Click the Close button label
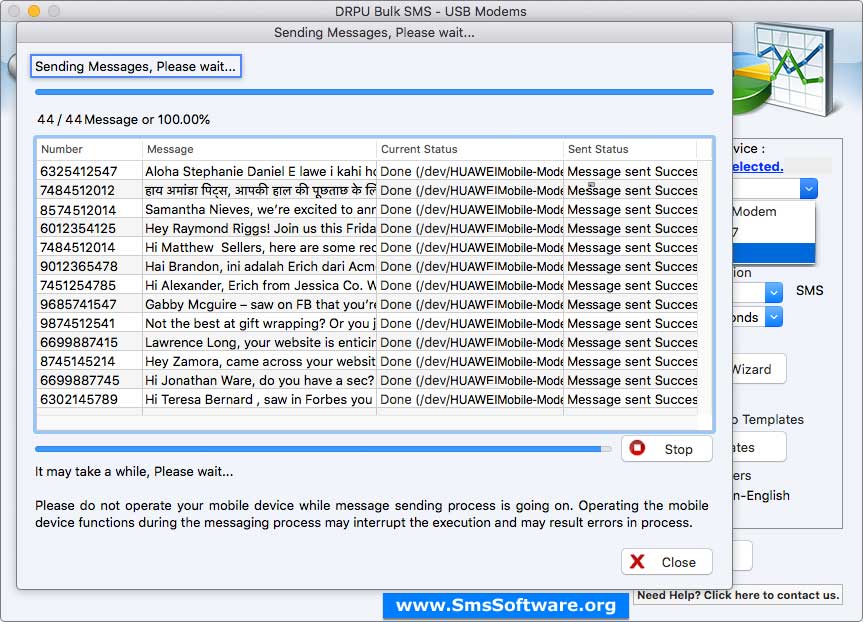This screenshot has width=863, height=622. (679, 562)
